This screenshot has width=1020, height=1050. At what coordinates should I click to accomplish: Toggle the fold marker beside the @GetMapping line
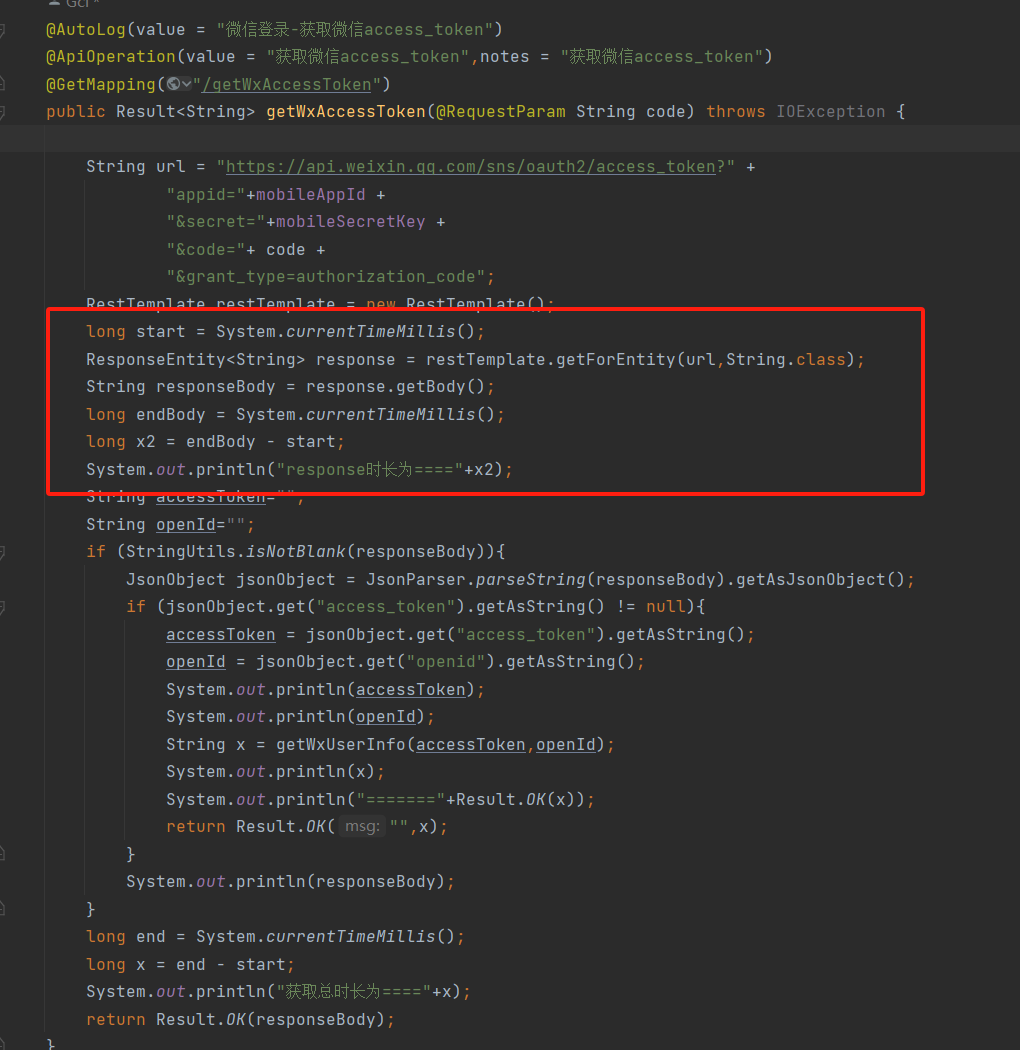point(3,84)
